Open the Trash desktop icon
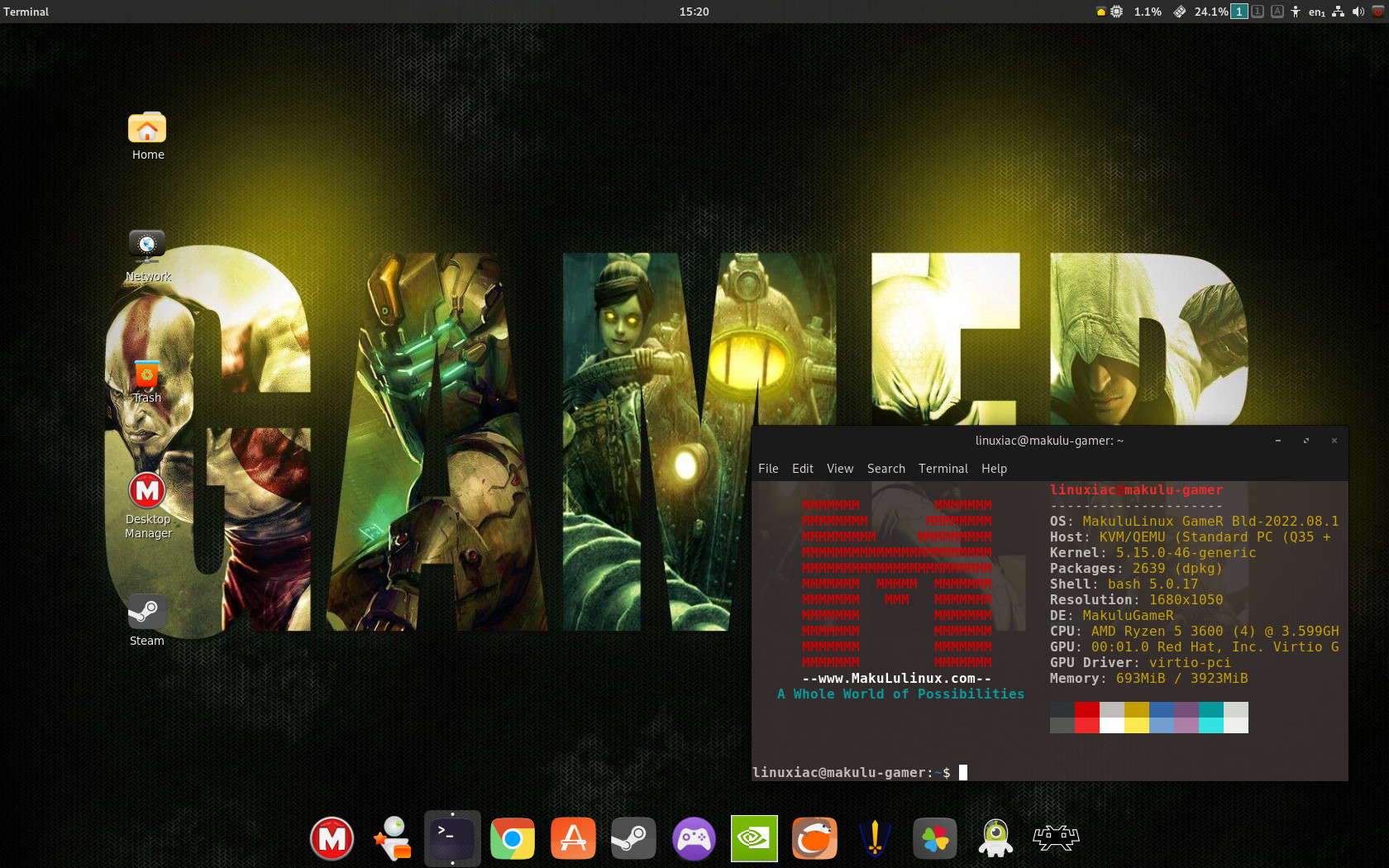 [x=147, y=382]
